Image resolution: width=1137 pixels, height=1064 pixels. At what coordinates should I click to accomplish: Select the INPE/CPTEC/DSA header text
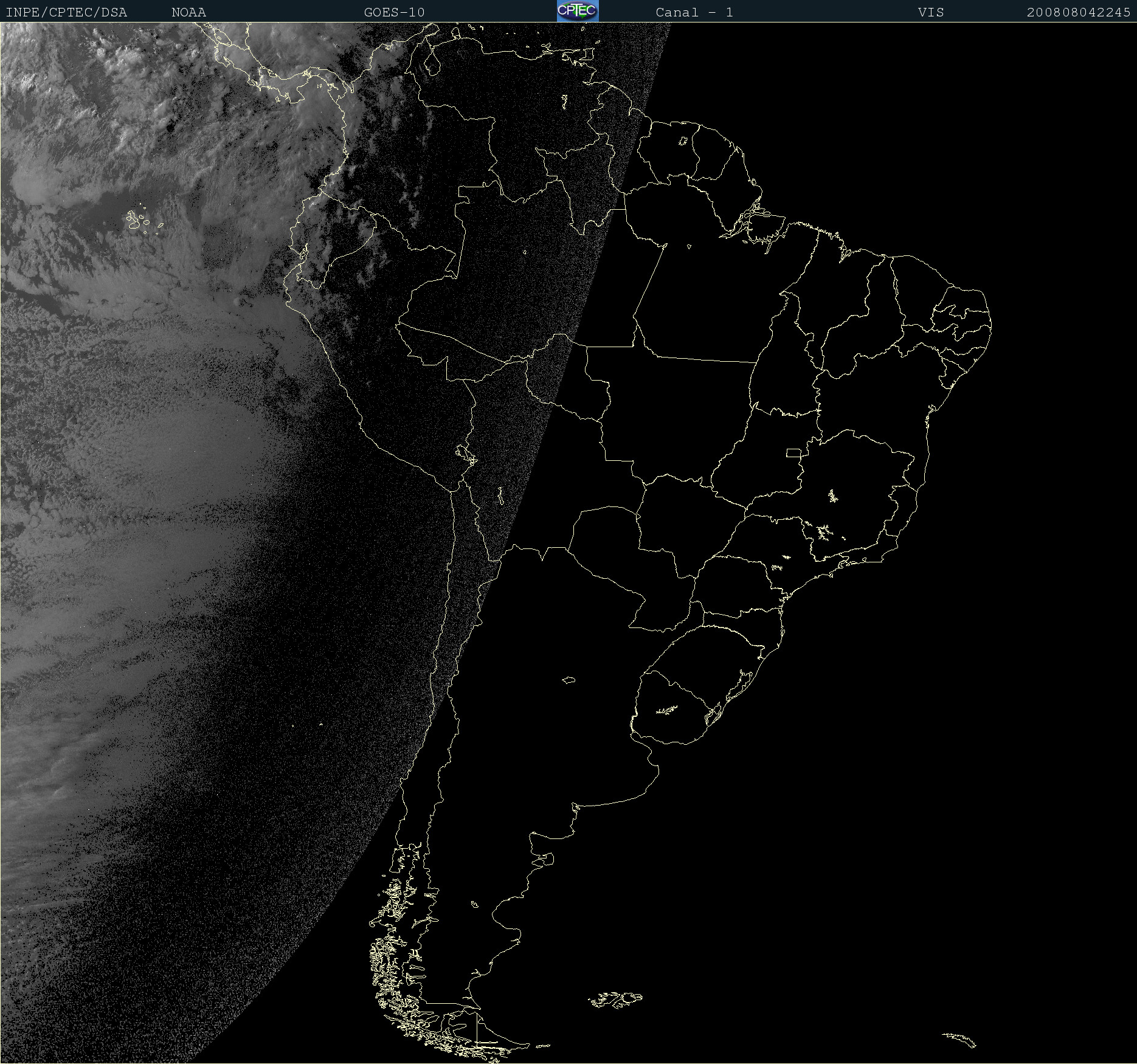(66, 12)
